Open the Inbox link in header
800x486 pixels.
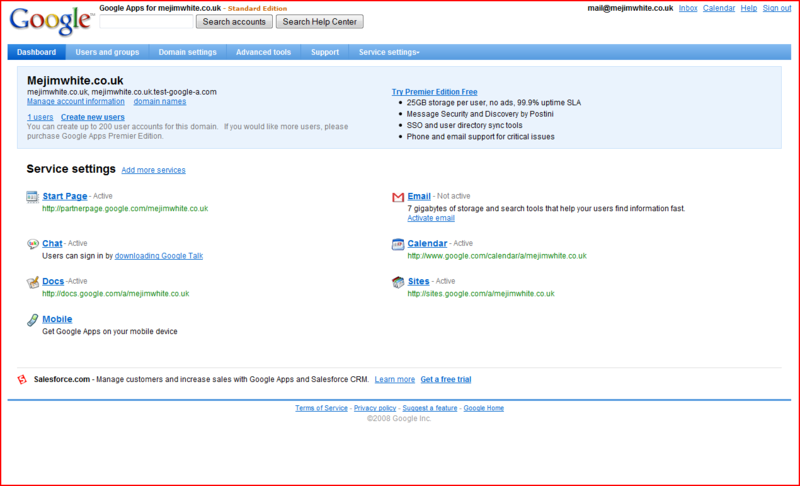[688, 8]
